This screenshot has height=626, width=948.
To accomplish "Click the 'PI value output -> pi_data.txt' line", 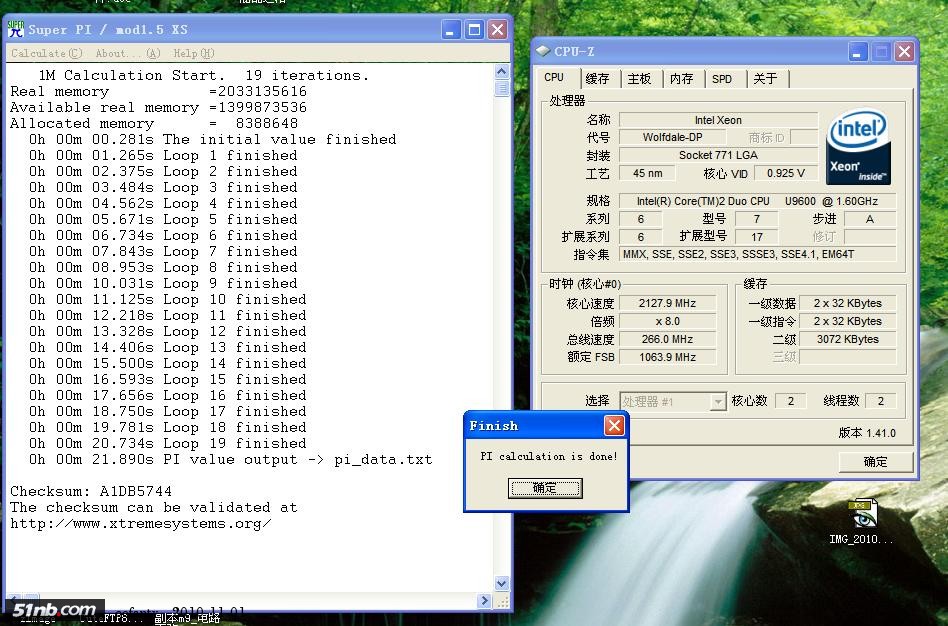I will tap(230, 460).
